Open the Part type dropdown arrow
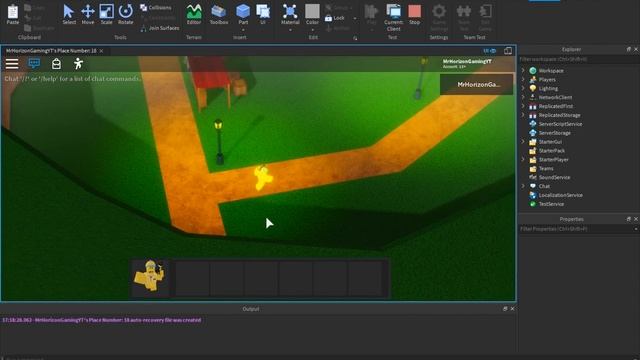This screenshot has width=640, height=360. coord(243,30)
